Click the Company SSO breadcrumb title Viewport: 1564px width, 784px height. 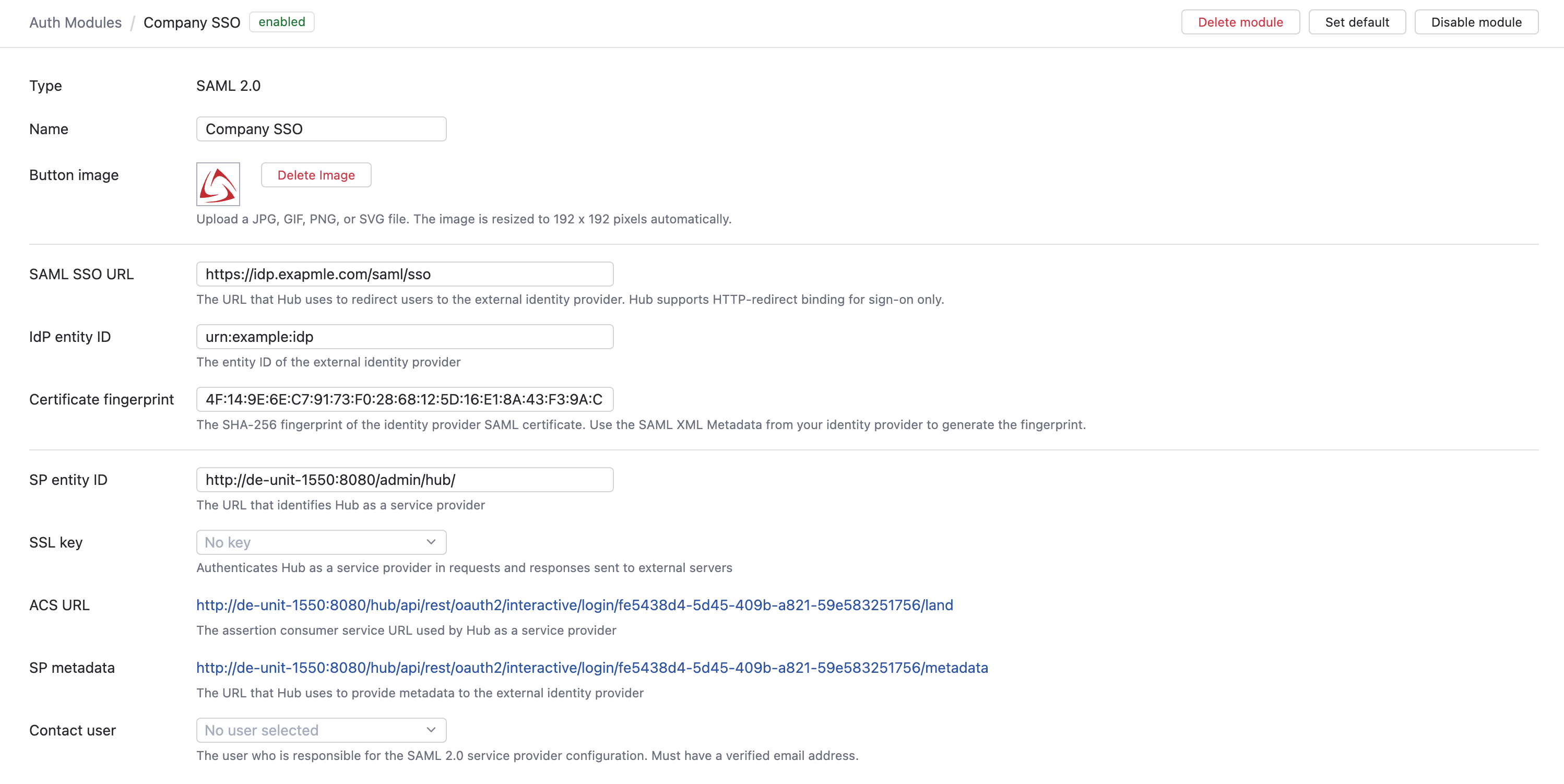192,22
